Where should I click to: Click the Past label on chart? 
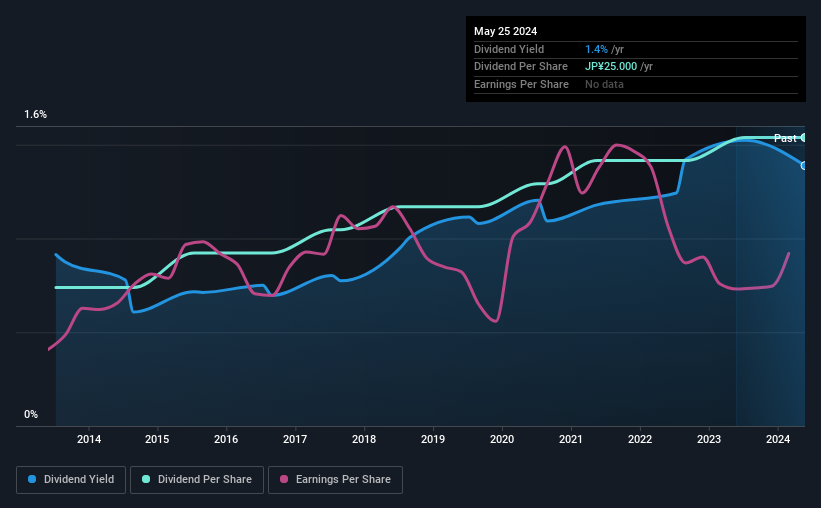tap(785, 138)
